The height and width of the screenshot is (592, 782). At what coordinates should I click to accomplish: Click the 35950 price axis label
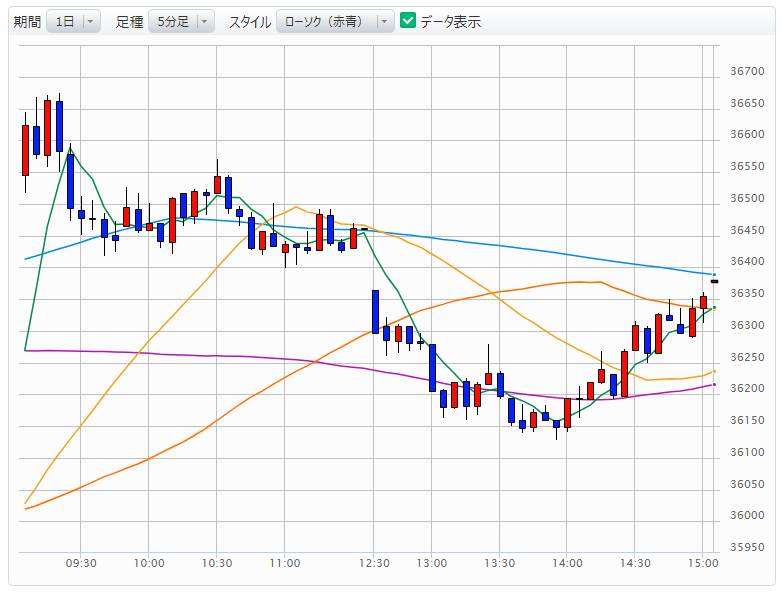pos(748,547)
